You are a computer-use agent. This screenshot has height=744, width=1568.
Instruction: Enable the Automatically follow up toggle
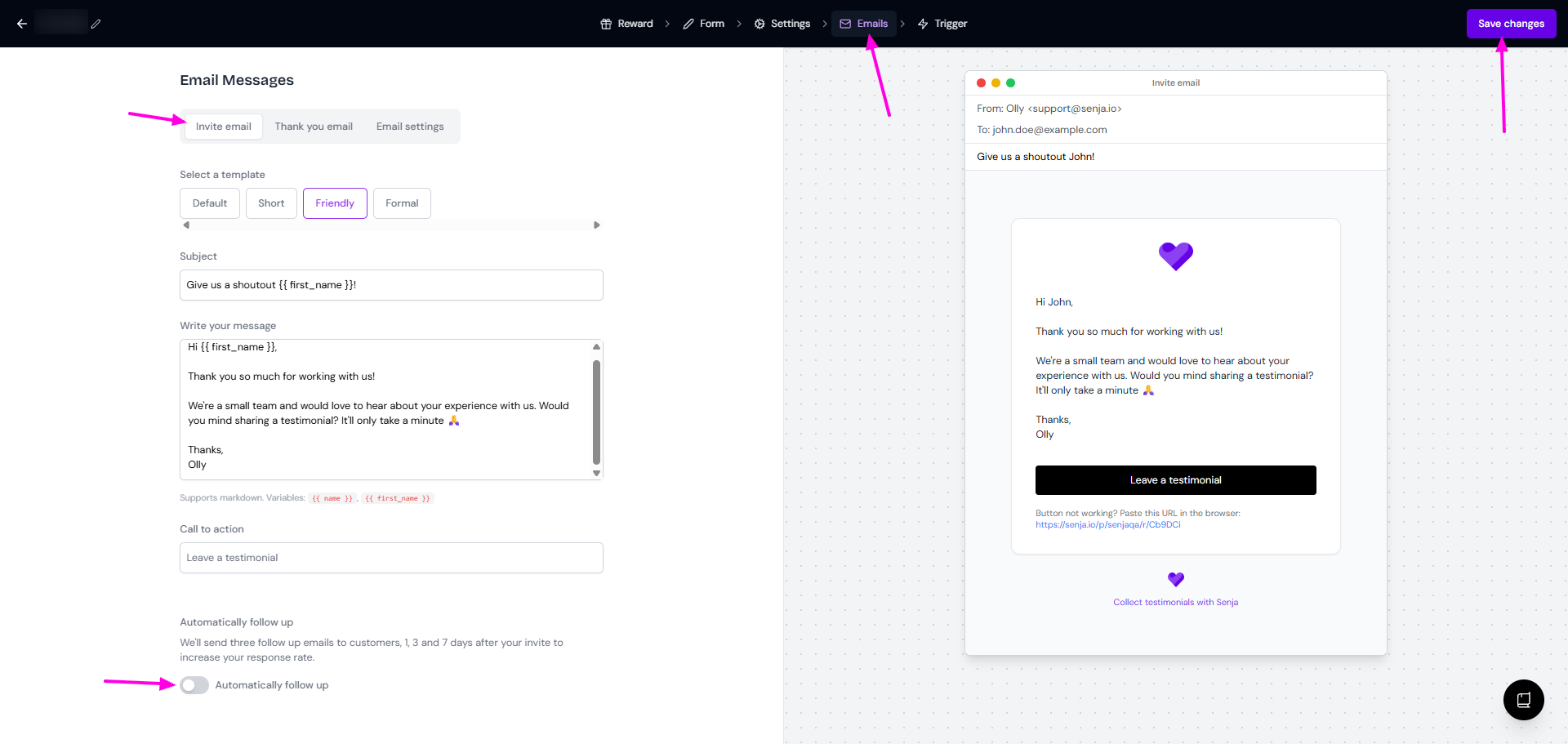(194, 685)
